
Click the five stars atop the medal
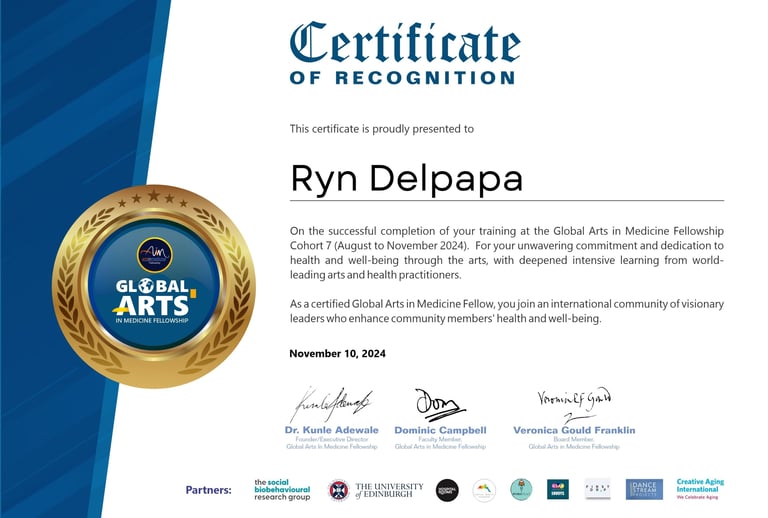point(153,198)
